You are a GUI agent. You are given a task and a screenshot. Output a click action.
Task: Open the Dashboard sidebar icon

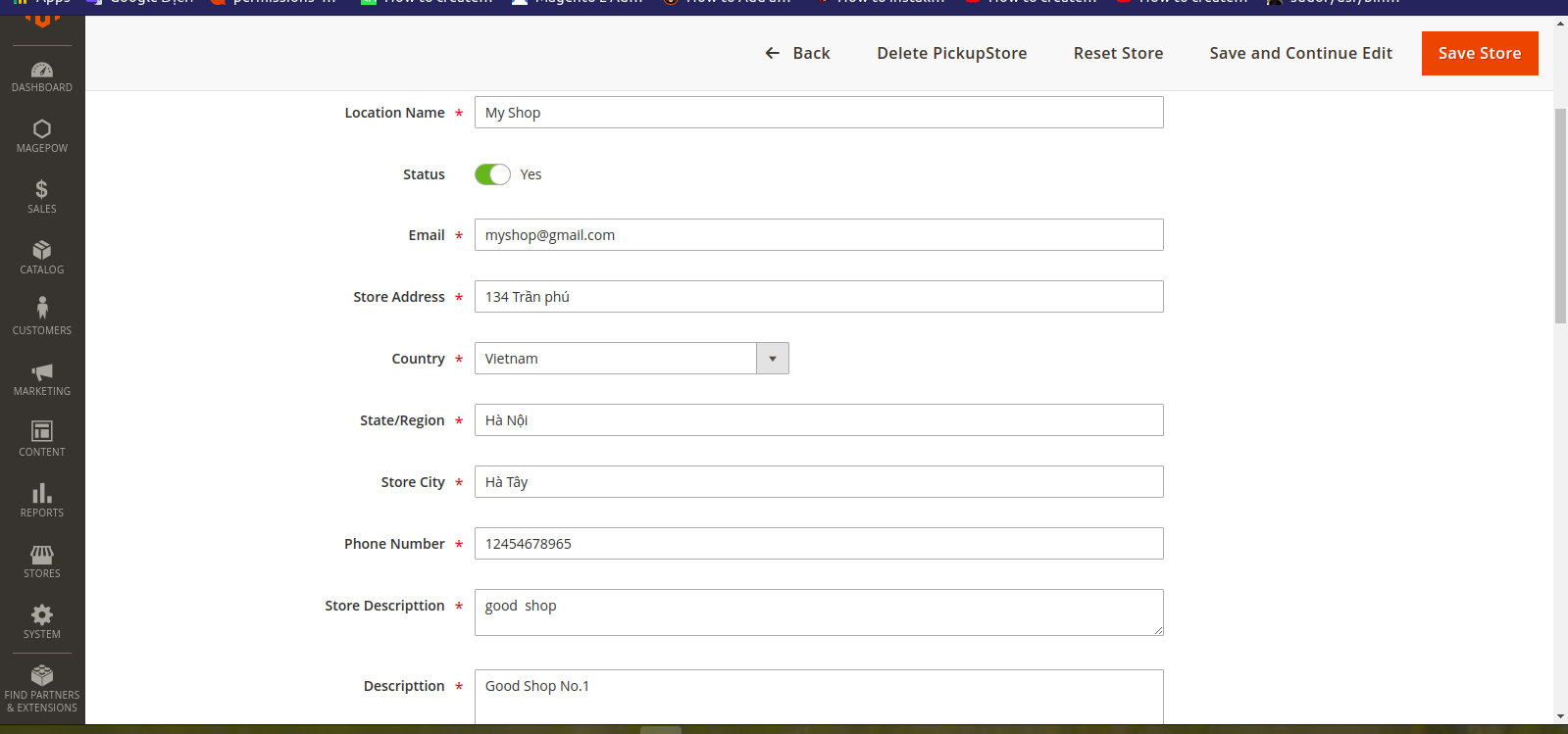[x=42, y=71]
